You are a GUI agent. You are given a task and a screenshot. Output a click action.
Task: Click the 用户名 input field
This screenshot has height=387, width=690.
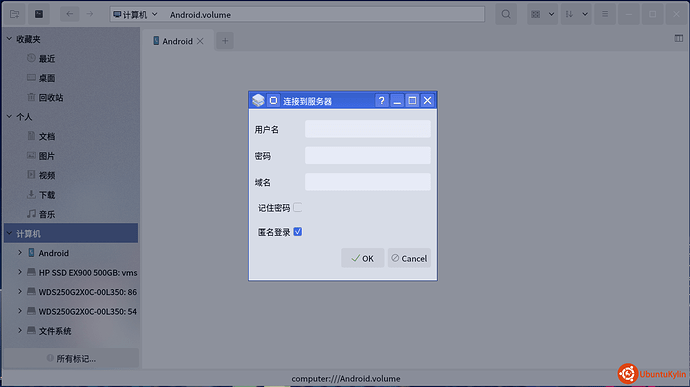pos(368,129)
